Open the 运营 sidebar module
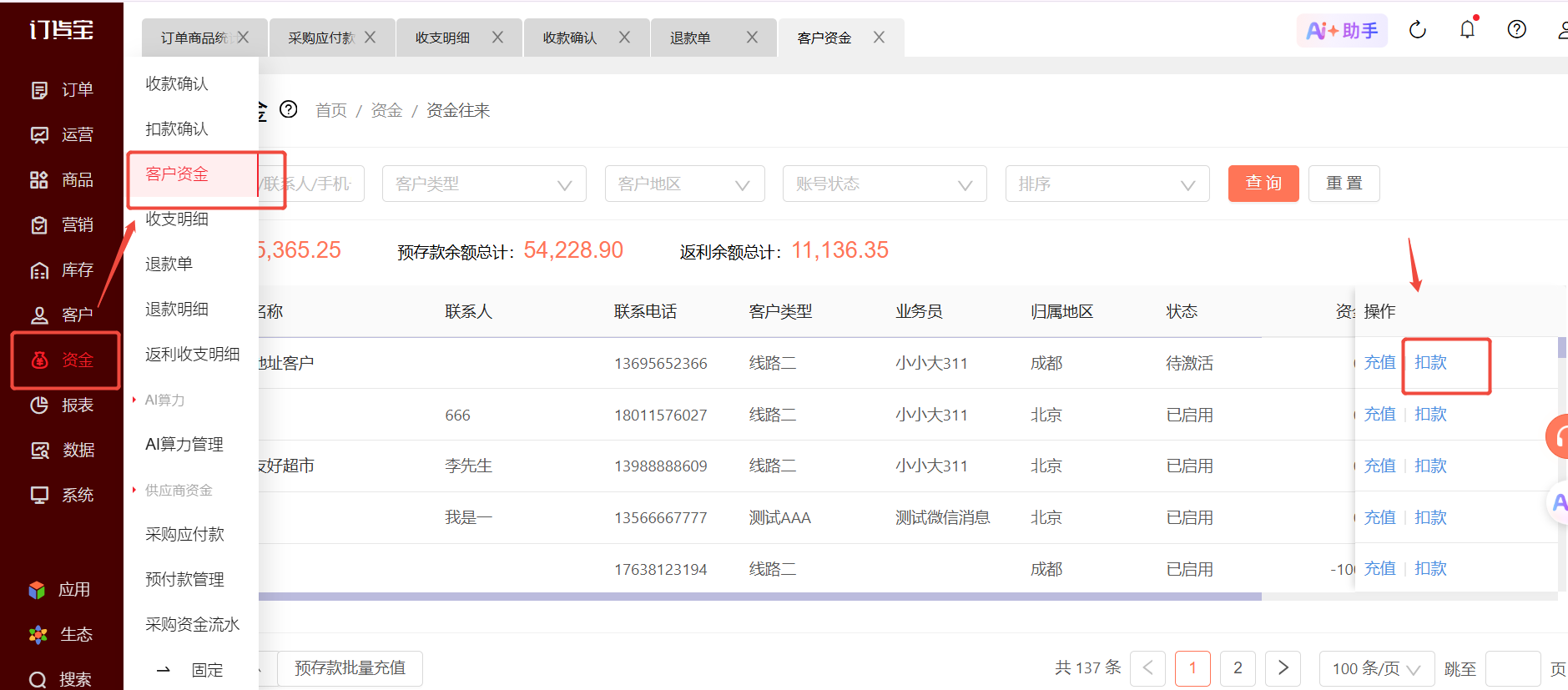Image resolution: width=1568 pixels, height=690 pixels. pos(62,135)
